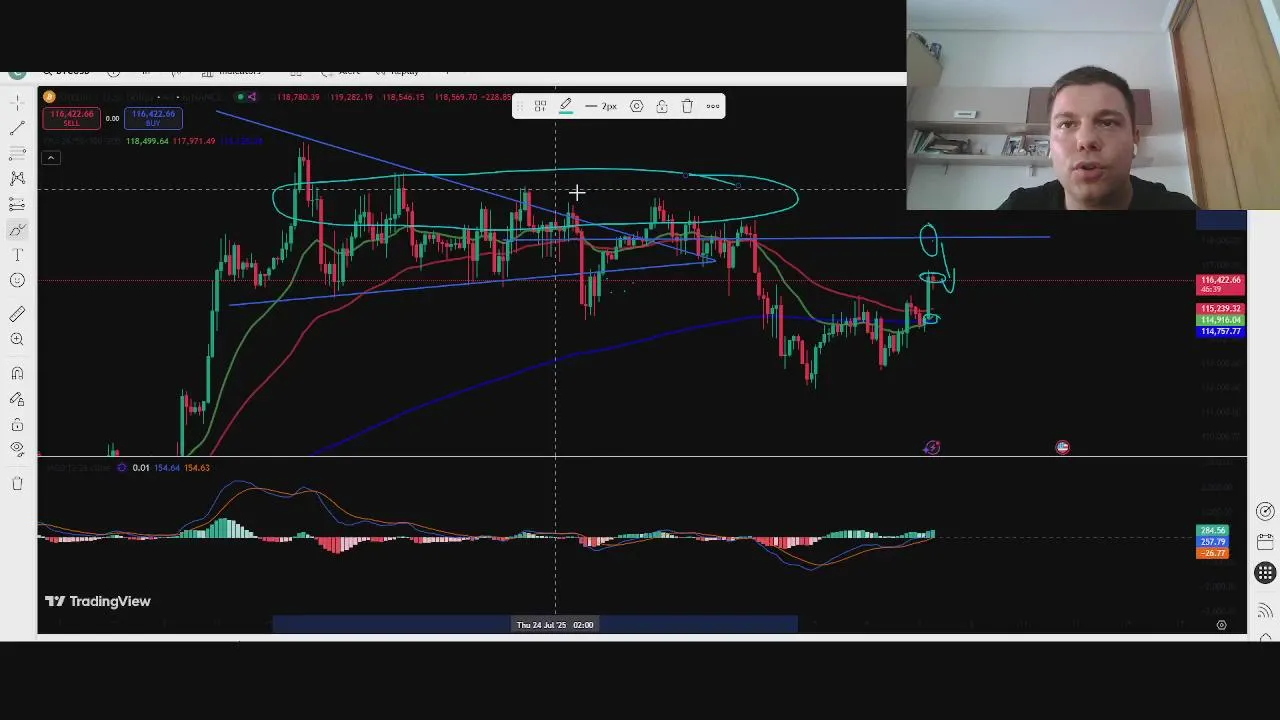Image resolution: width=1280 pixels, height=720 pixels.
Task: Select the active brush drawing tool
Action: pyautogui.click(x=17, y=230)
